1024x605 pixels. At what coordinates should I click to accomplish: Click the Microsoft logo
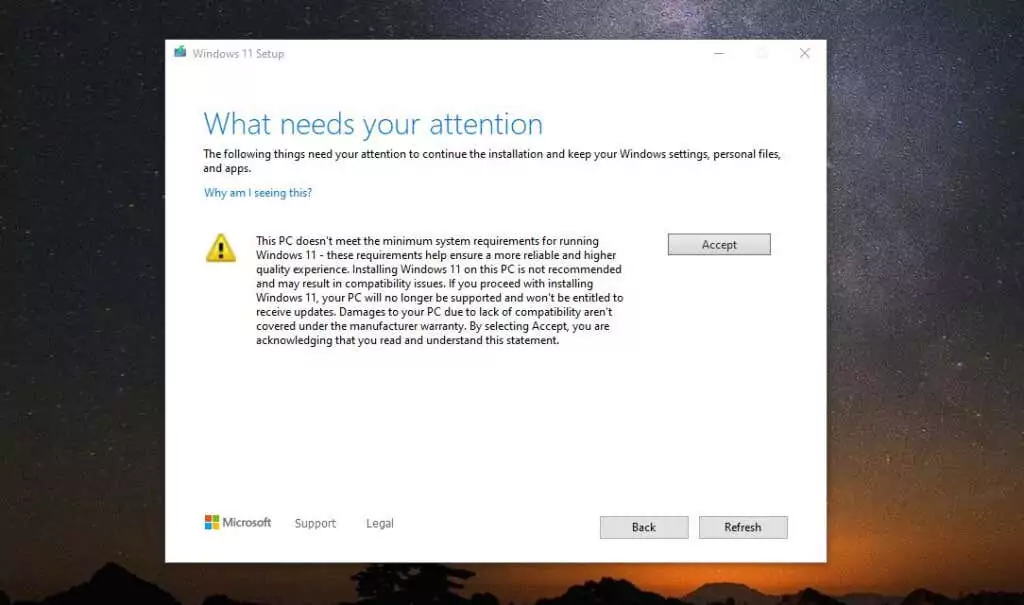tap(238, 522)
